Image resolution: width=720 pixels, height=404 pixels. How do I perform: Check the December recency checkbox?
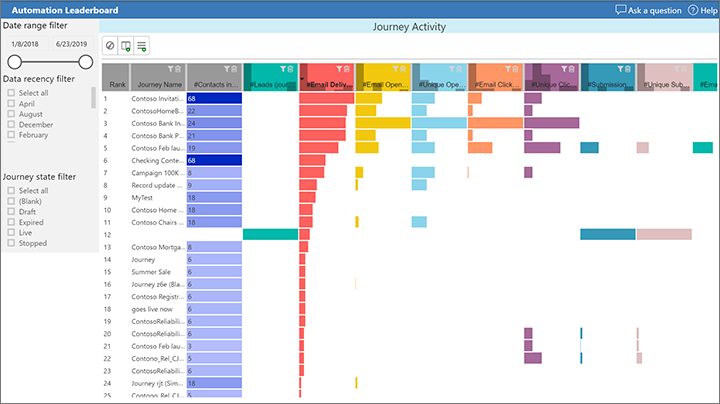pos(11,124)
